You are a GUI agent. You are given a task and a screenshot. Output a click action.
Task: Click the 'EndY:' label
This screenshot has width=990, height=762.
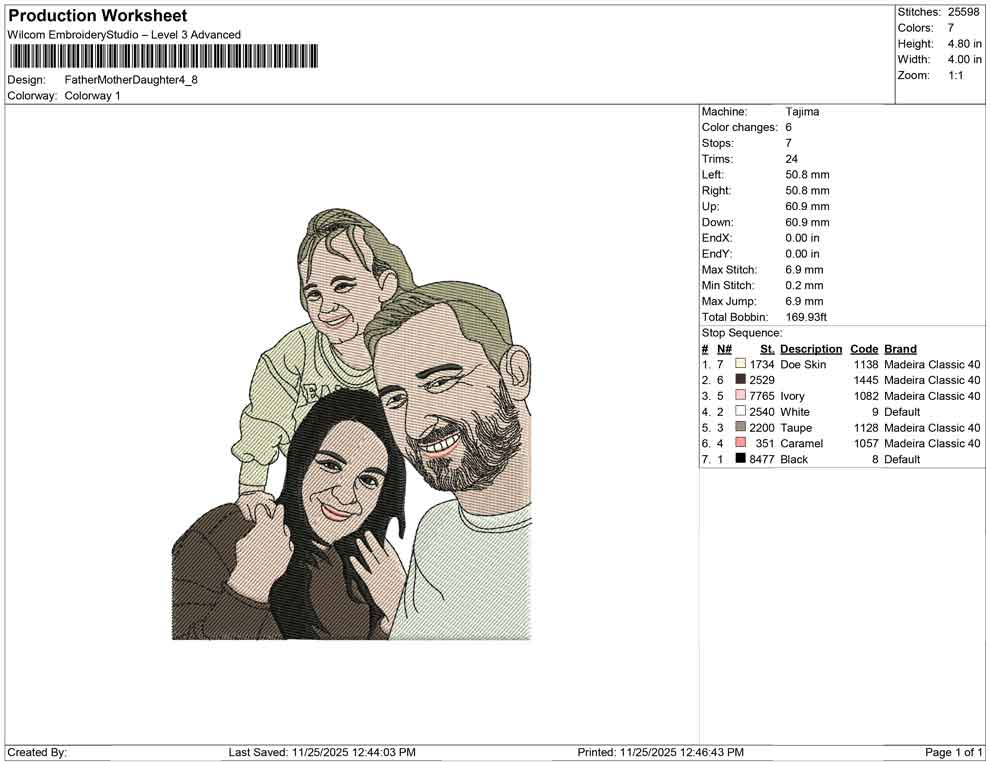pyautogui.click(x=717, y=254)
